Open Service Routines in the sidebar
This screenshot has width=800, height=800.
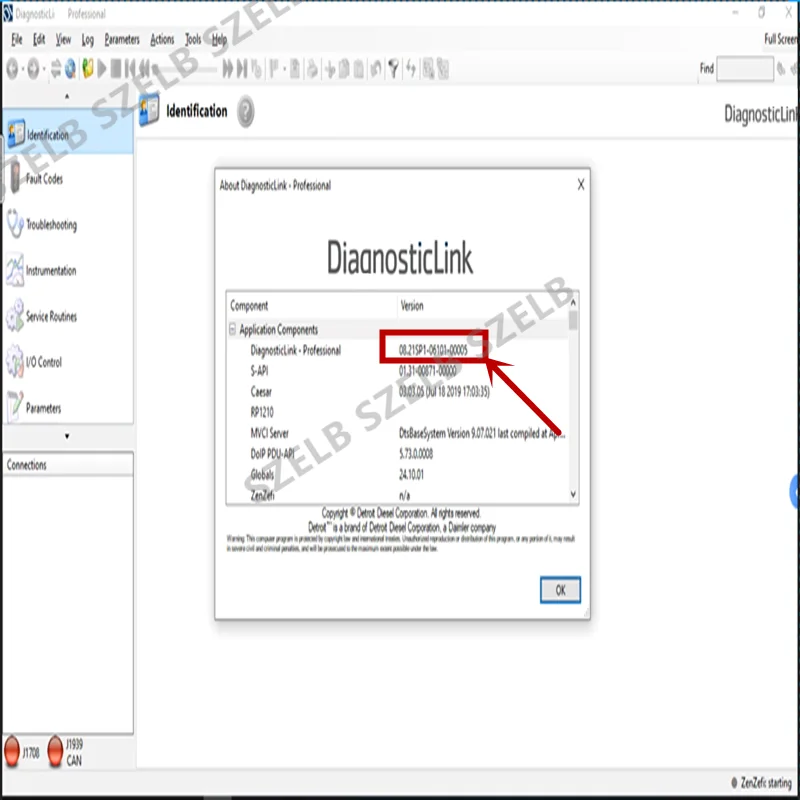click(68, 316)
